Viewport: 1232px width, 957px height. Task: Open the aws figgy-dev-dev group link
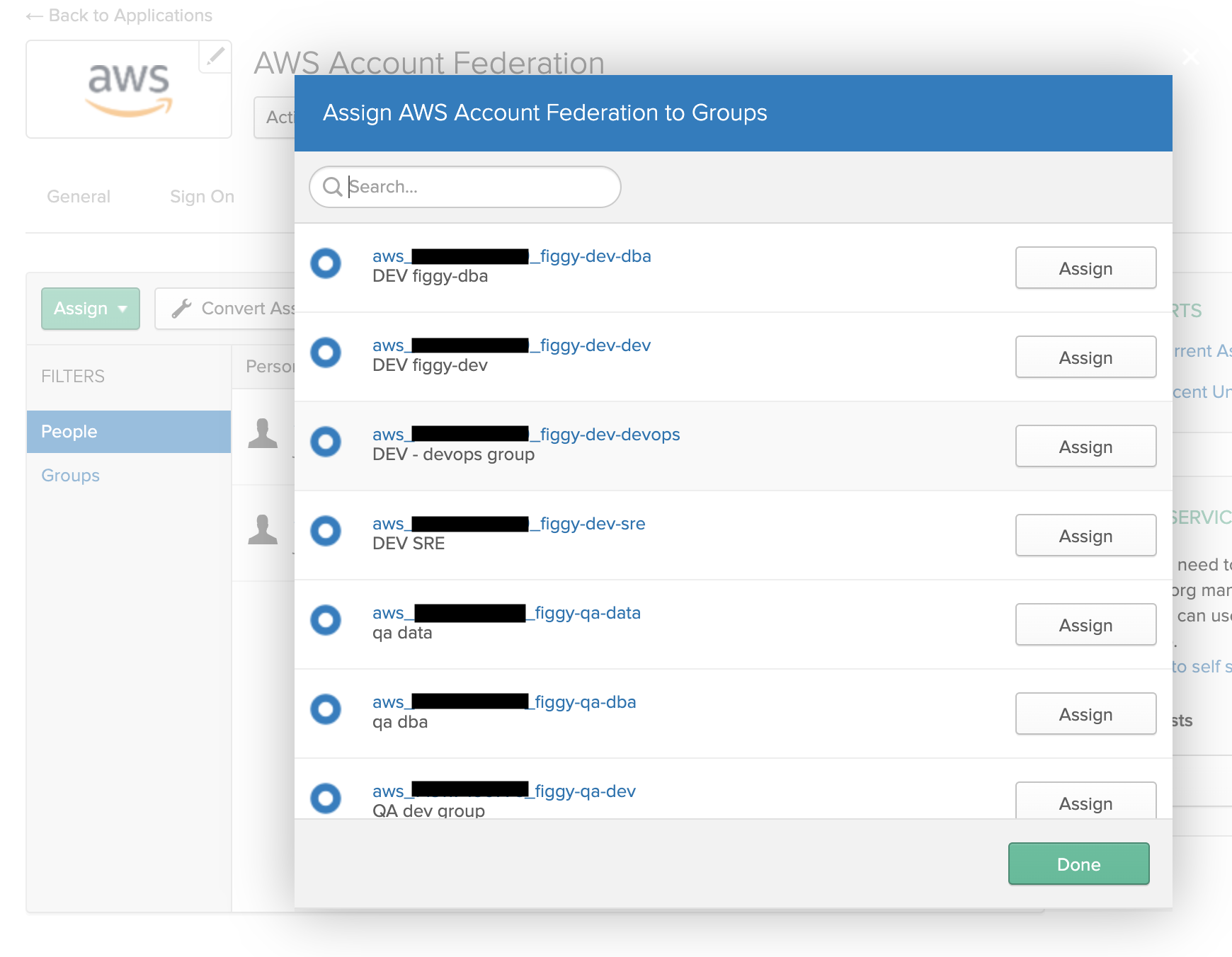pyautogui.click(x=511, y=345)
